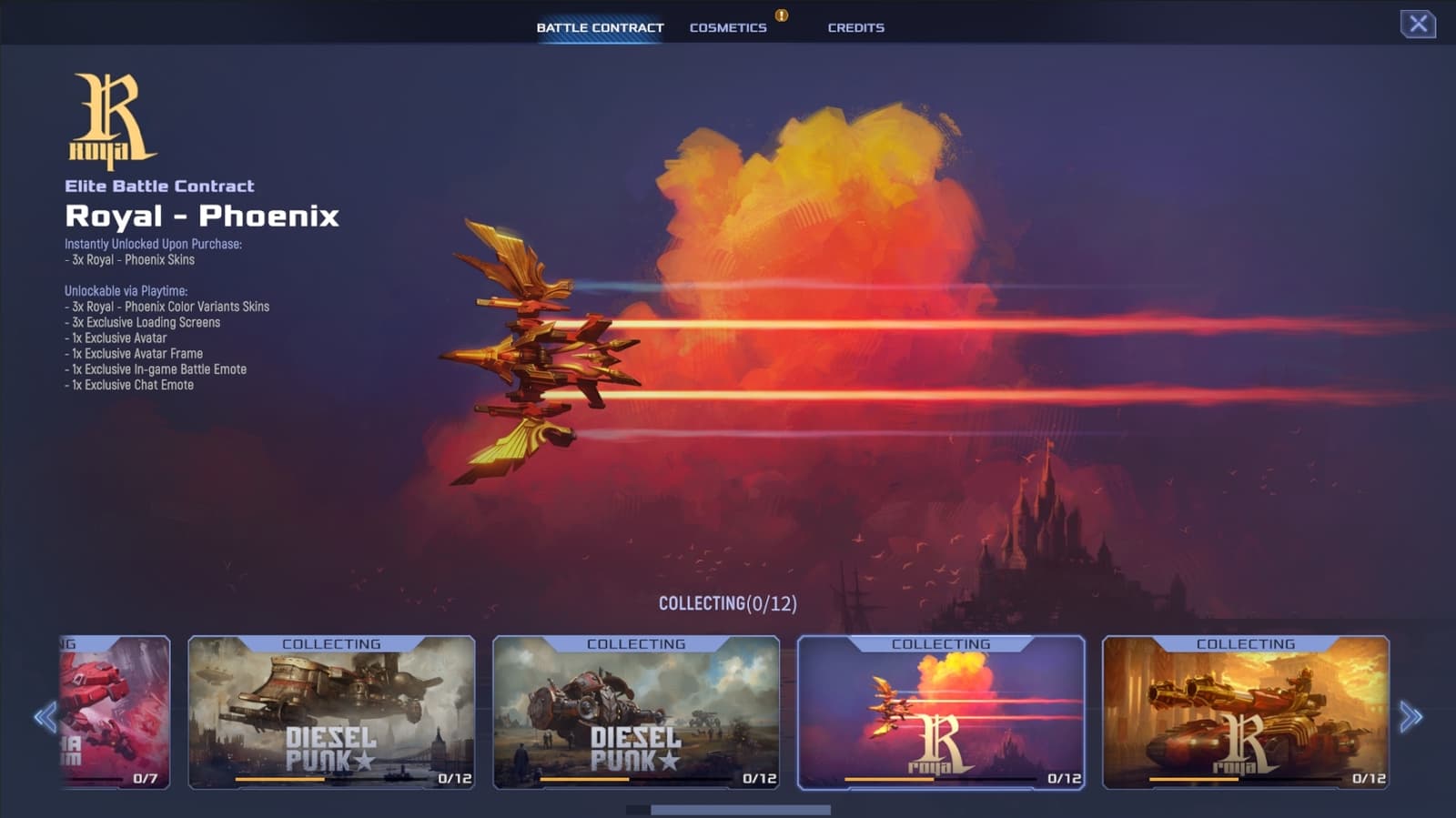
Task: Close the battle contract screen
Action: tap(1418, 24)
